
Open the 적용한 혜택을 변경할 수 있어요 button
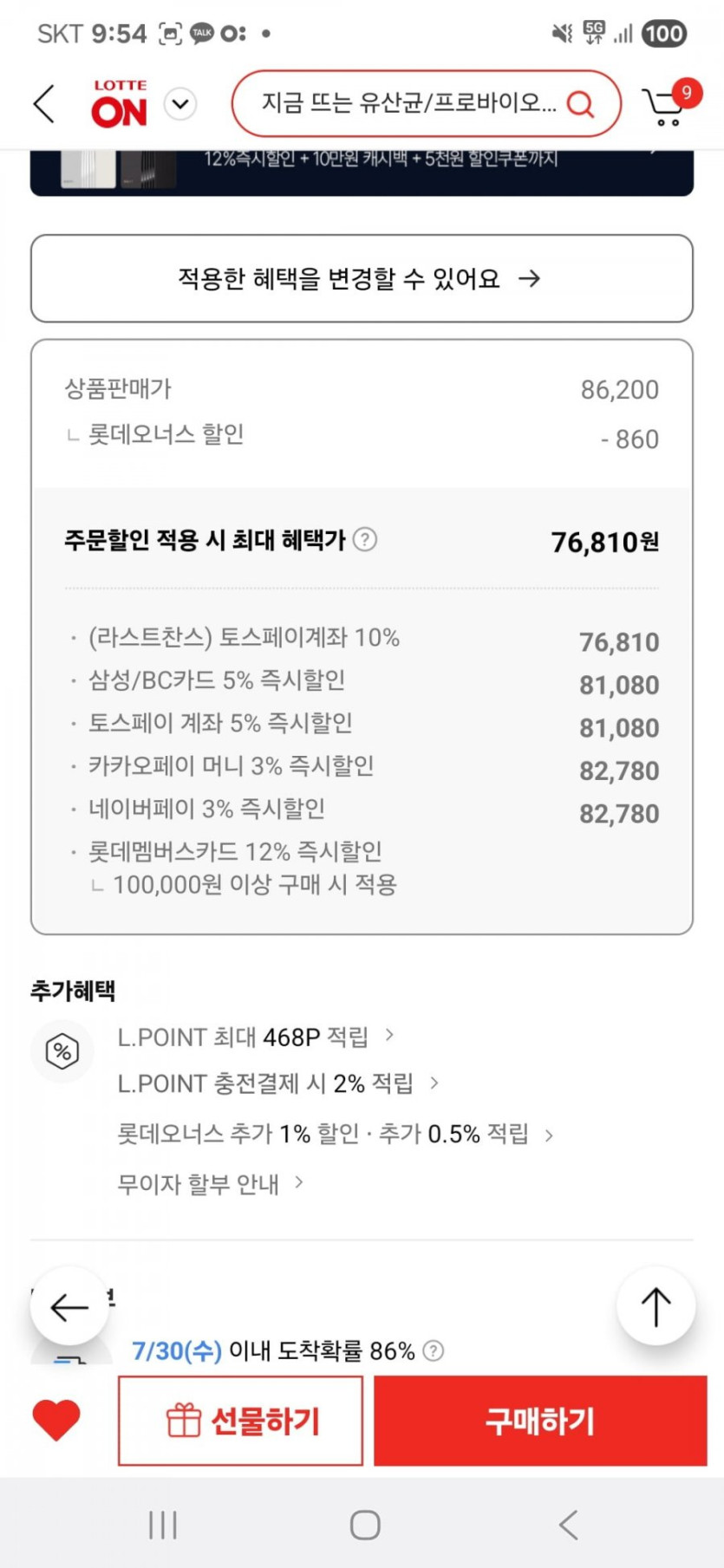click(x=362, y=278)
